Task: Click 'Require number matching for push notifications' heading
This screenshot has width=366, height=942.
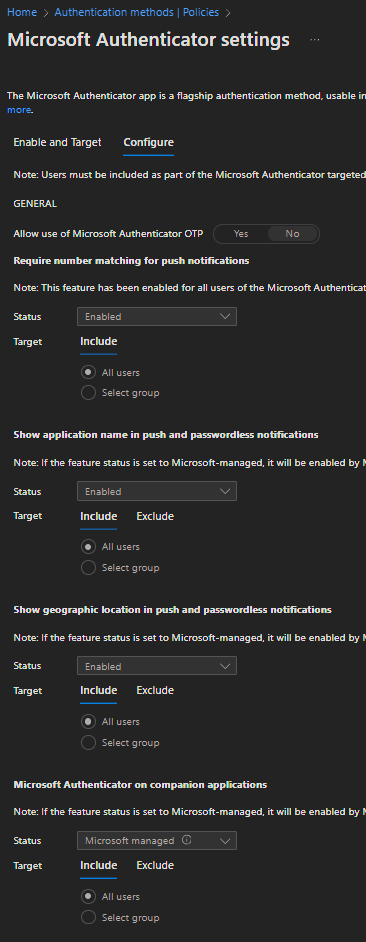Action: point(131,261)
